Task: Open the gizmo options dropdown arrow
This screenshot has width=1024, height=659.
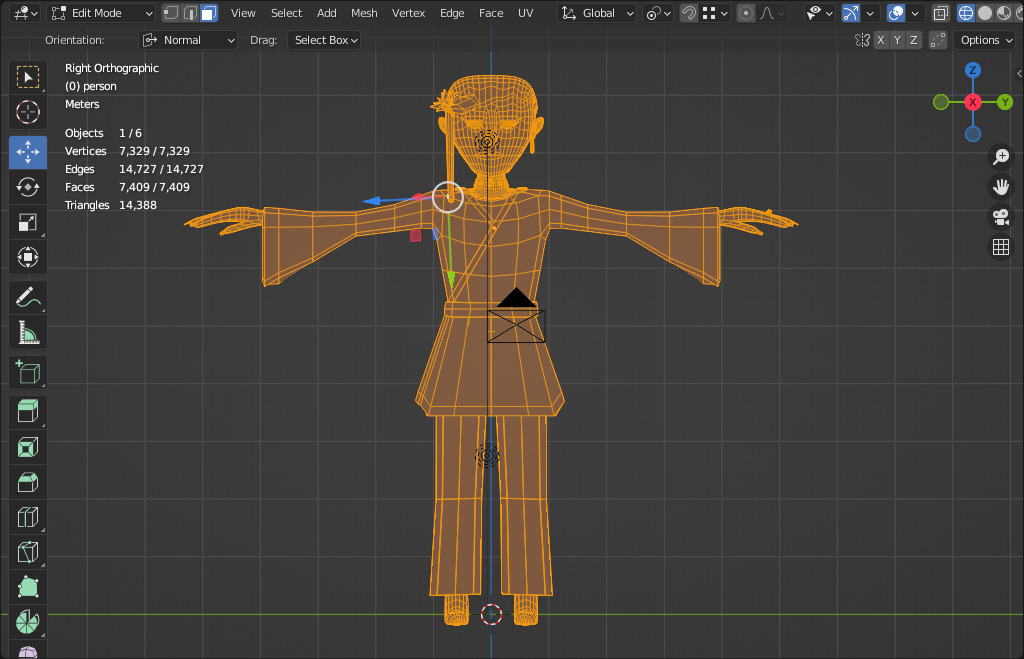Action: pos(869,13)
